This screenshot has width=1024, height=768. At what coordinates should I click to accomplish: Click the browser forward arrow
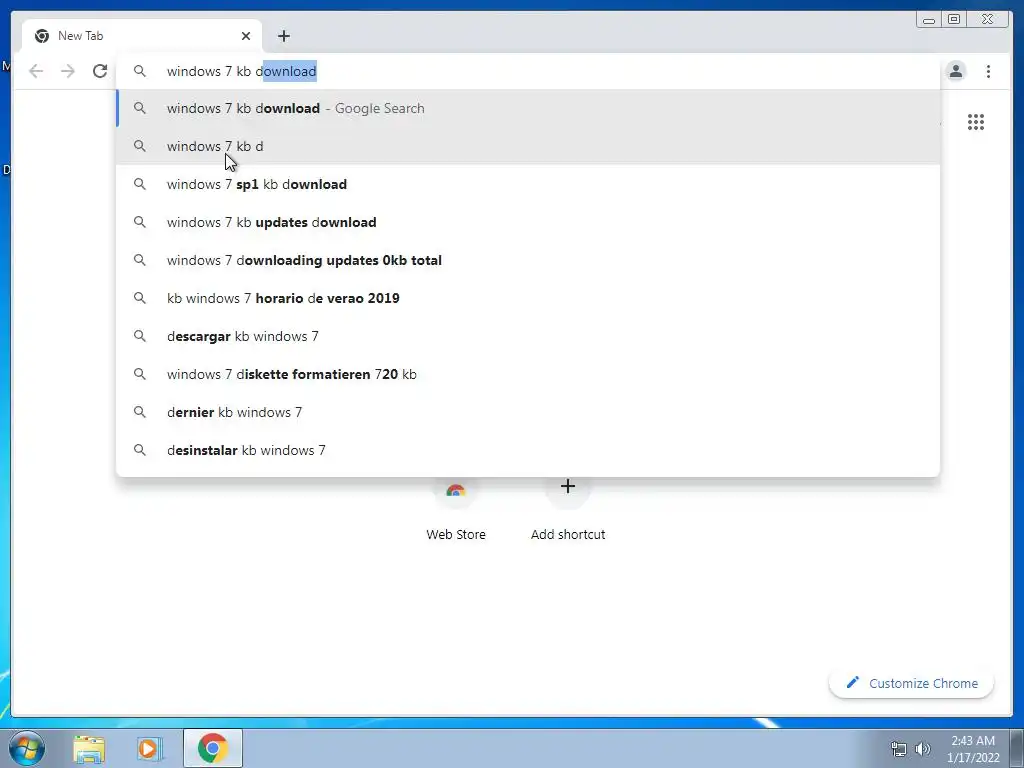click(68, 71)
